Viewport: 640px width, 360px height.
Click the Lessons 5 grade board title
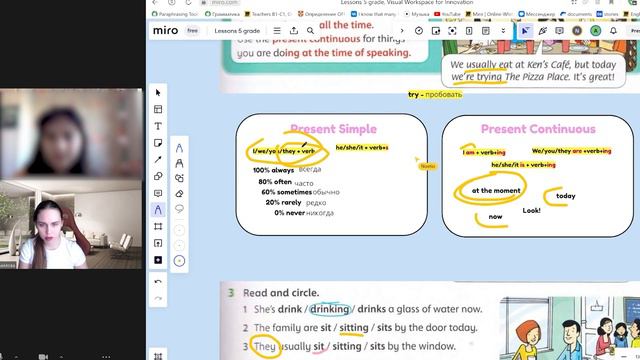click(237, 31)
